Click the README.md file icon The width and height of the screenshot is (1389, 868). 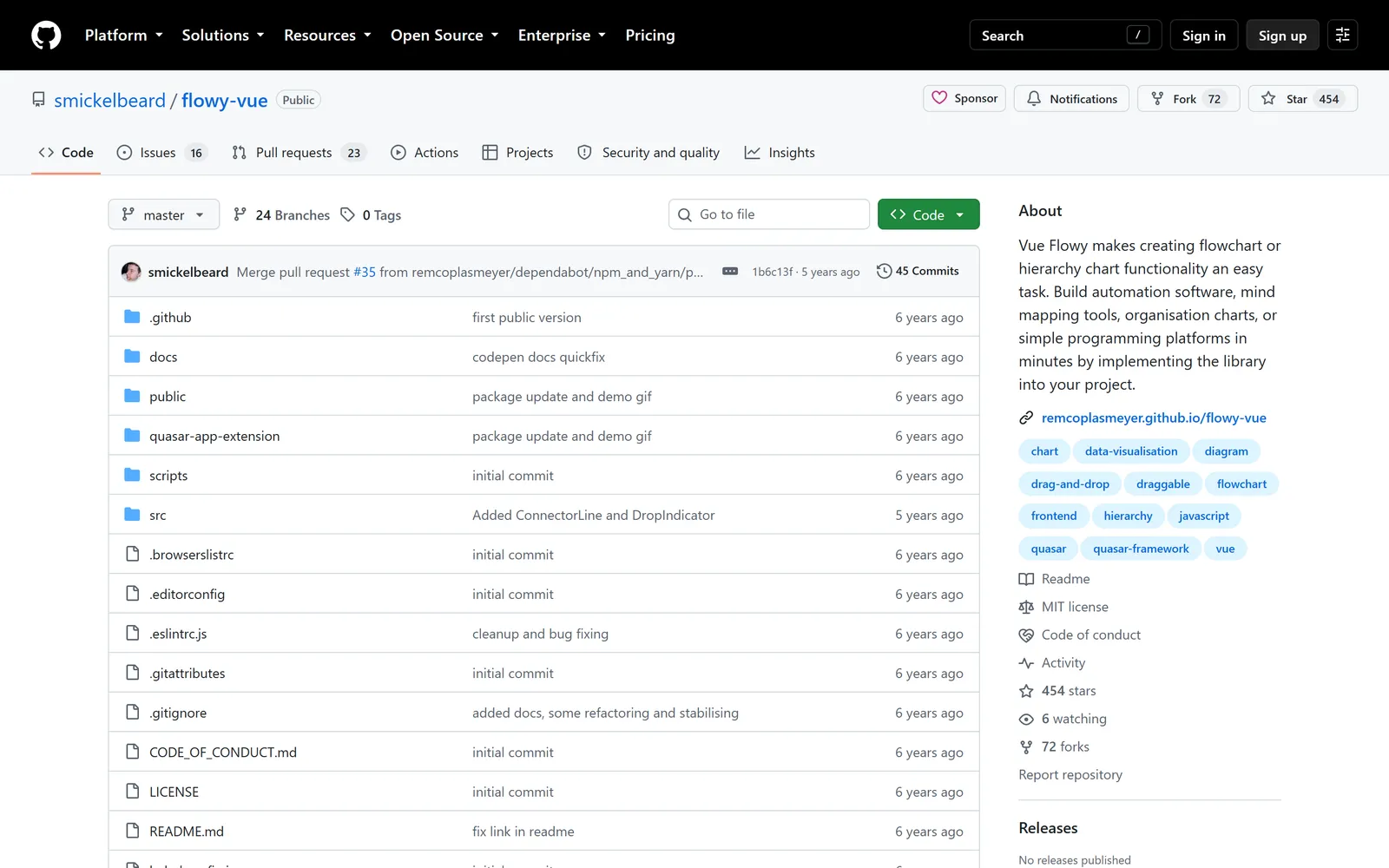click(x=132, y=832)
